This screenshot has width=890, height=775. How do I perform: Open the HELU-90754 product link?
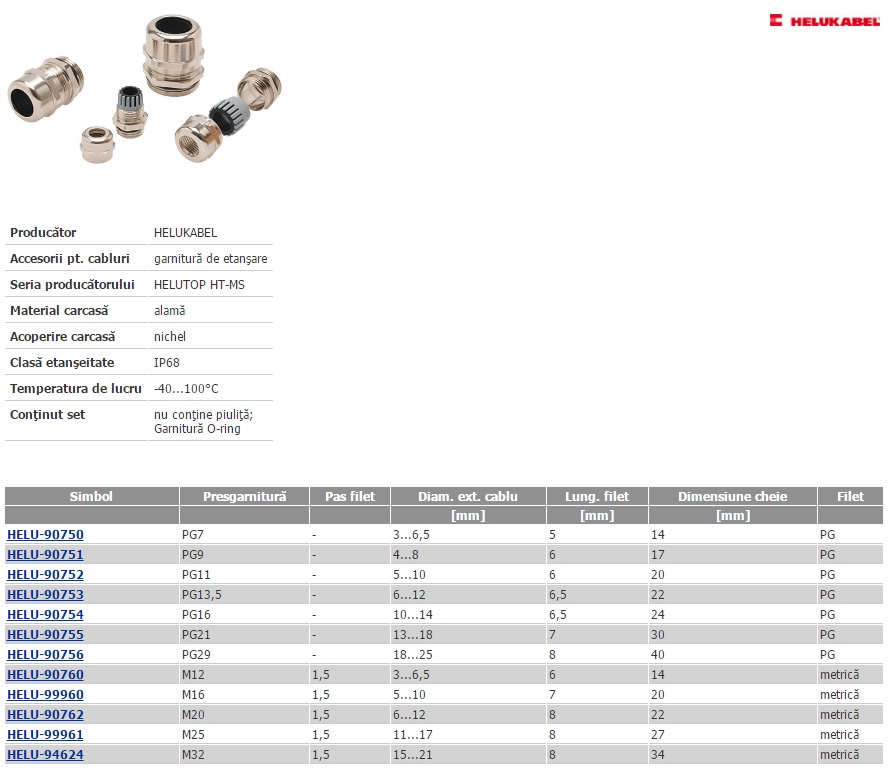[45, 614]
